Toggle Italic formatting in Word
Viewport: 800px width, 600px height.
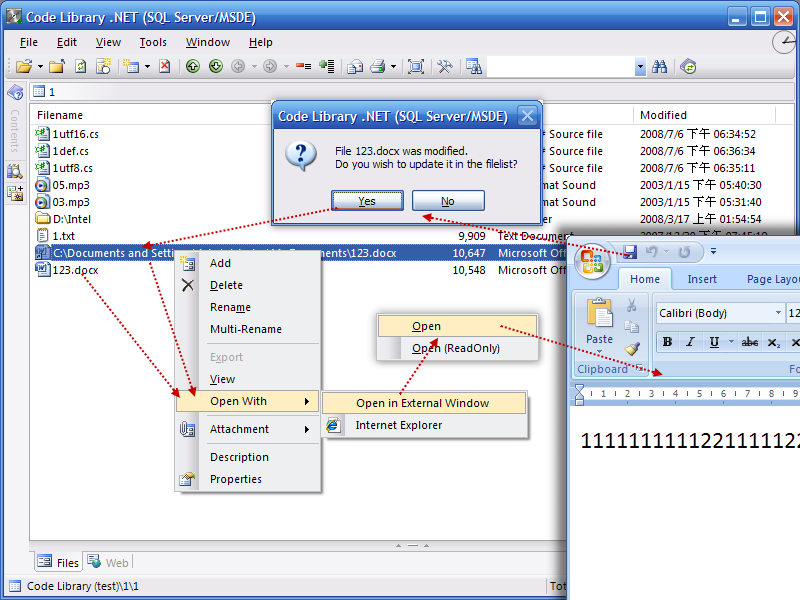(690, 342)
